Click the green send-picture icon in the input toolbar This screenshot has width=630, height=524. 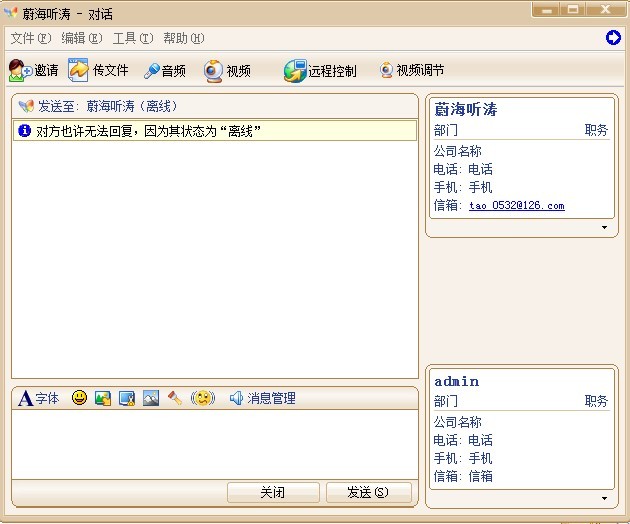coord(103,398)
